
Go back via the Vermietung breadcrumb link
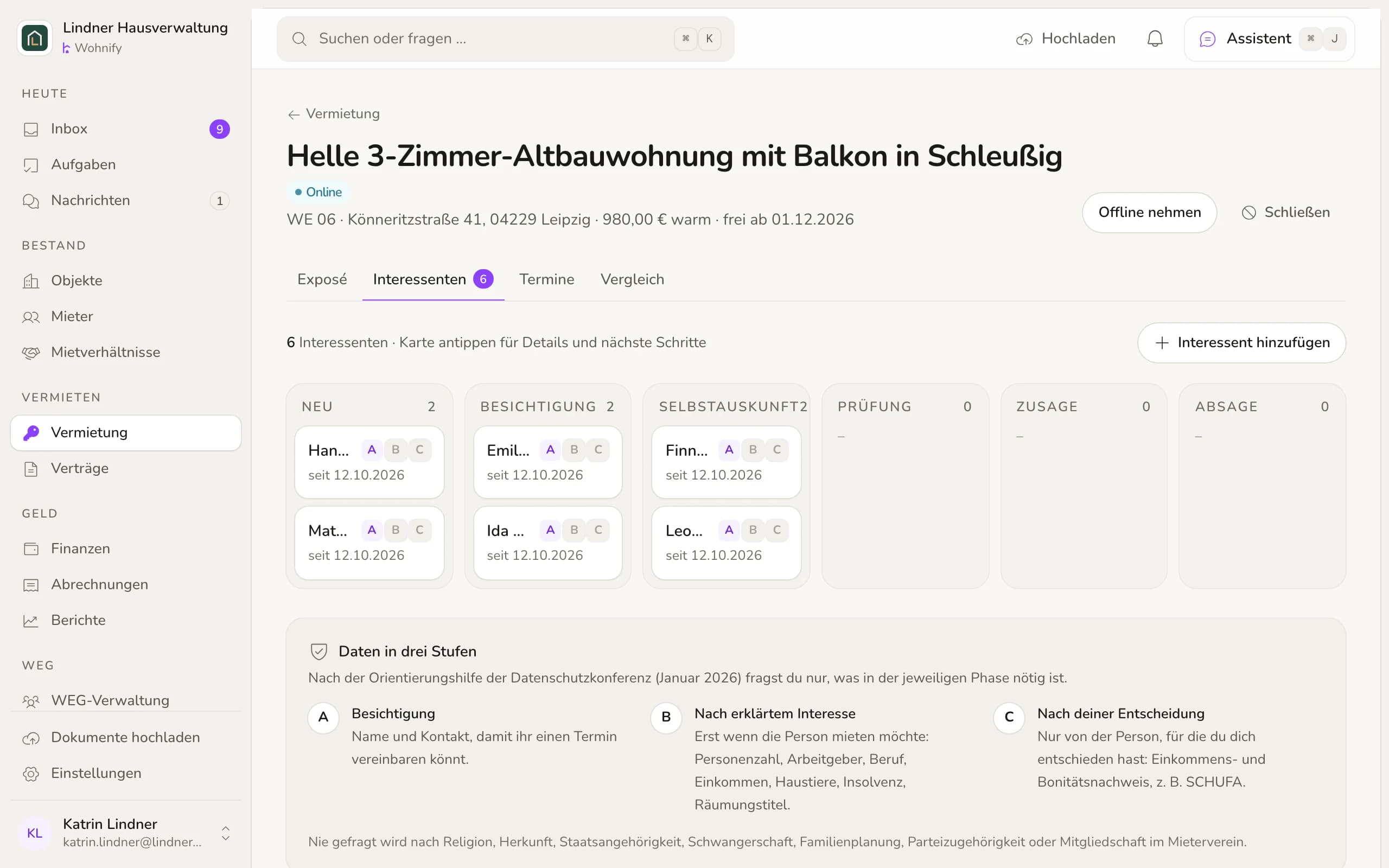[334, 114]
